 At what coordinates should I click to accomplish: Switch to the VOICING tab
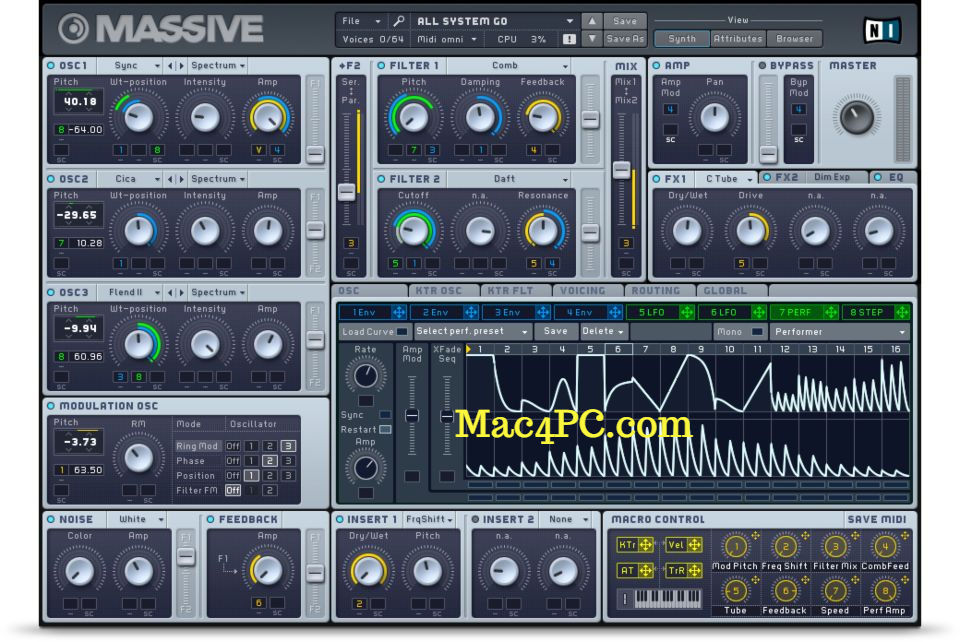[x=588, y=291]
